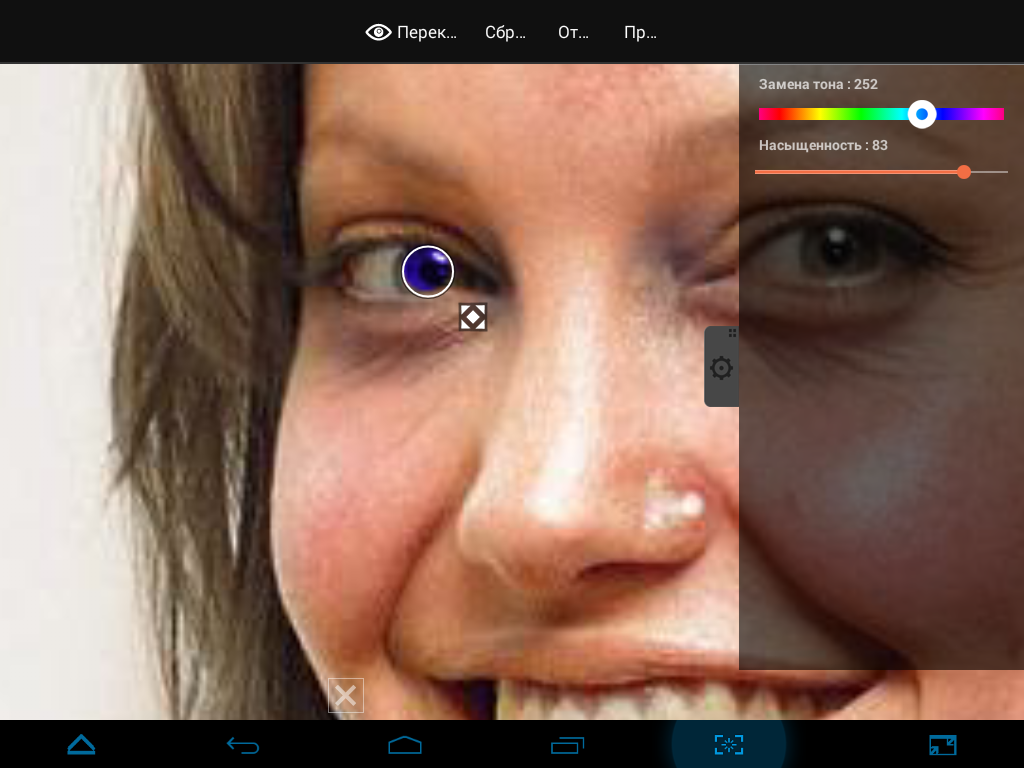Tap the Android back arrow
1024x768 pixels.
click(x=243, y=744)
